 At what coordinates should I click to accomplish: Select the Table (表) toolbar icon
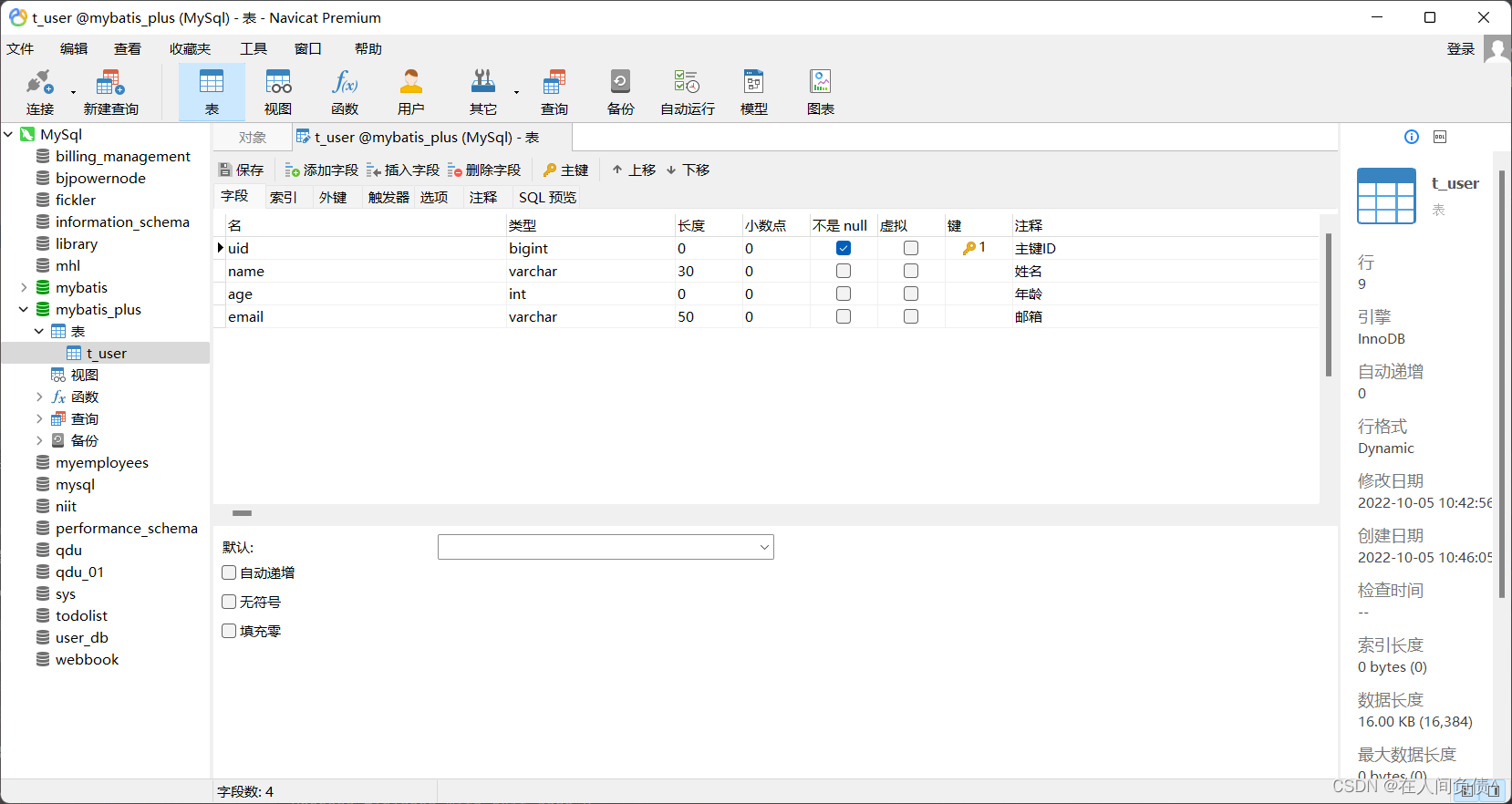pos(212,92)
